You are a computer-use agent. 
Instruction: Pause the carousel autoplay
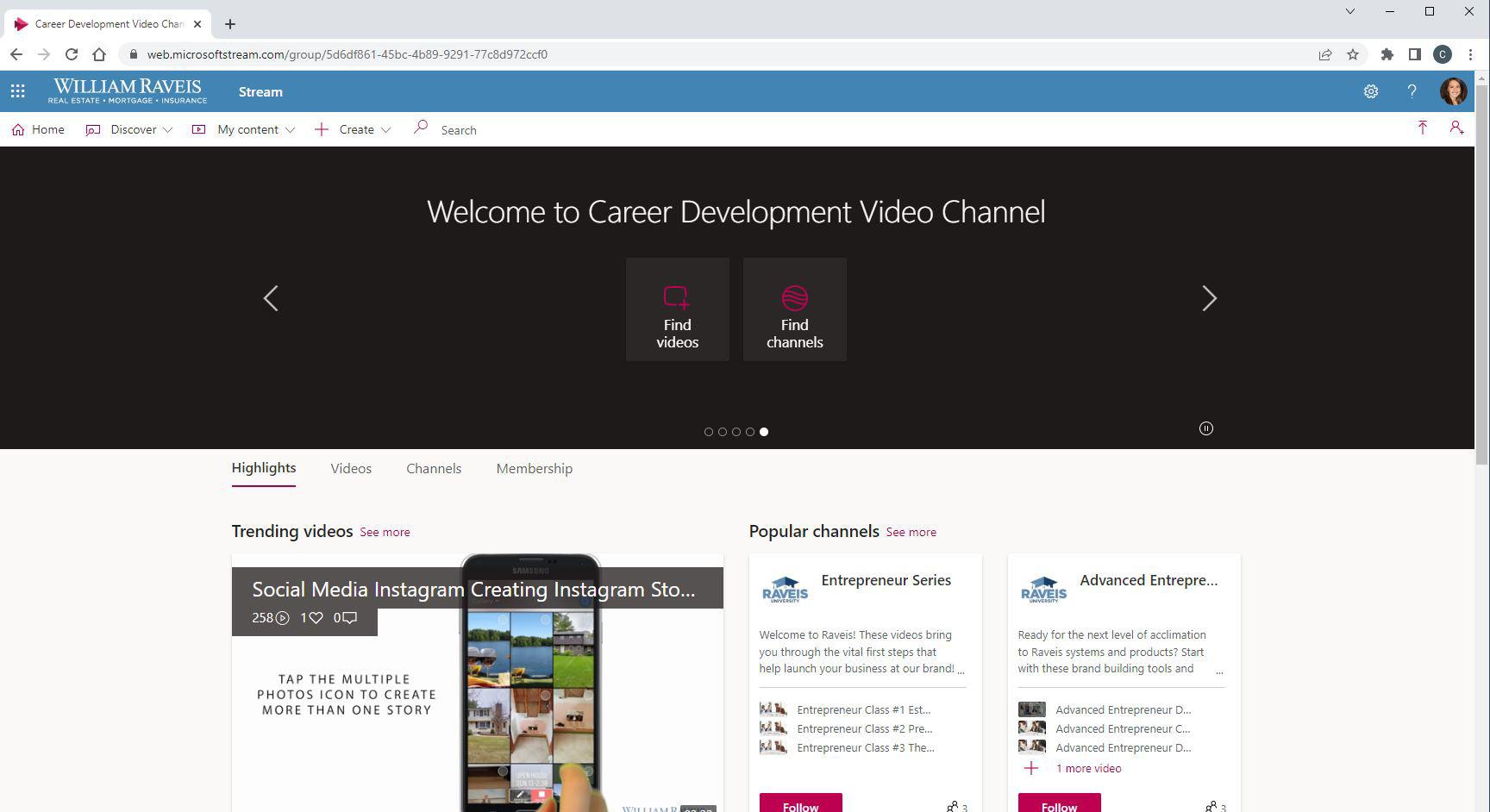pyautogui.click(x=1206, y=428)
